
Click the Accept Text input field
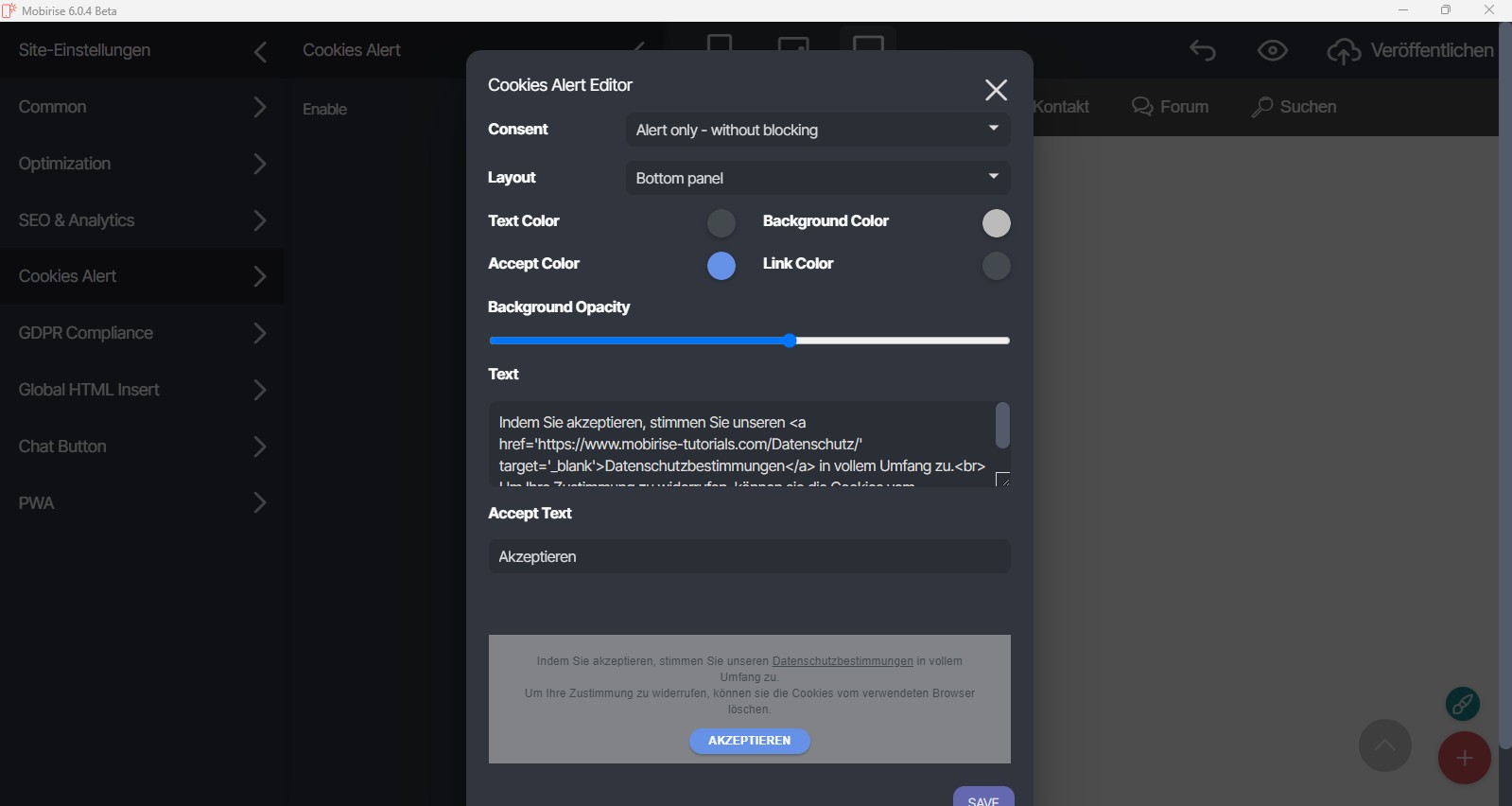pyautogui.click(x=749, y=556)
